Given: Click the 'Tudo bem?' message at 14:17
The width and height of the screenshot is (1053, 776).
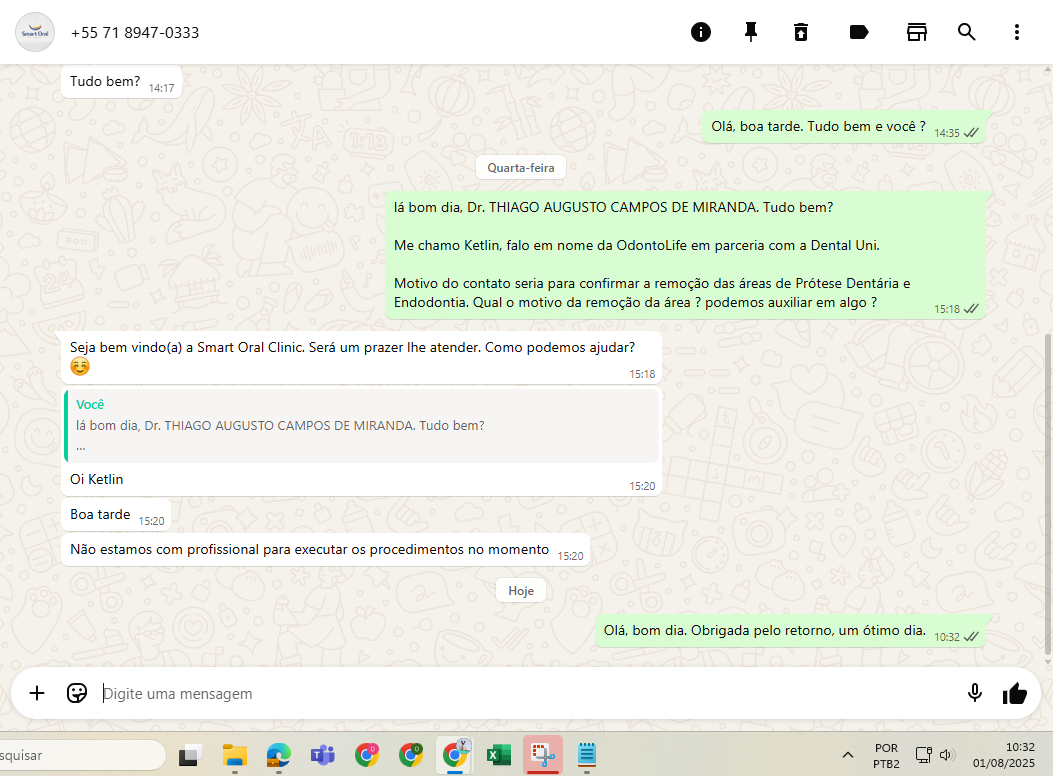Looking at the screenshot, I should pyautogui.click(x=121, y=82).
